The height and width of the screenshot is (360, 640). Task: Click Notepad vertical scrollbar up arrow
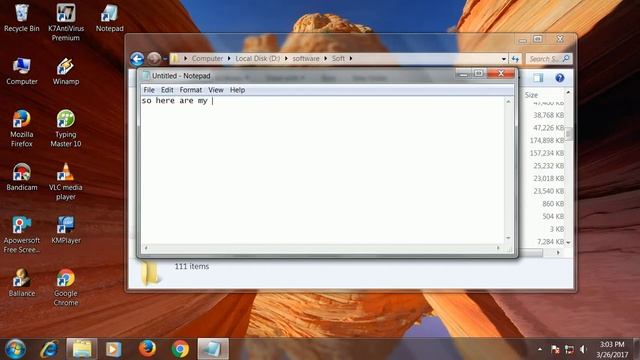[509, 101]
